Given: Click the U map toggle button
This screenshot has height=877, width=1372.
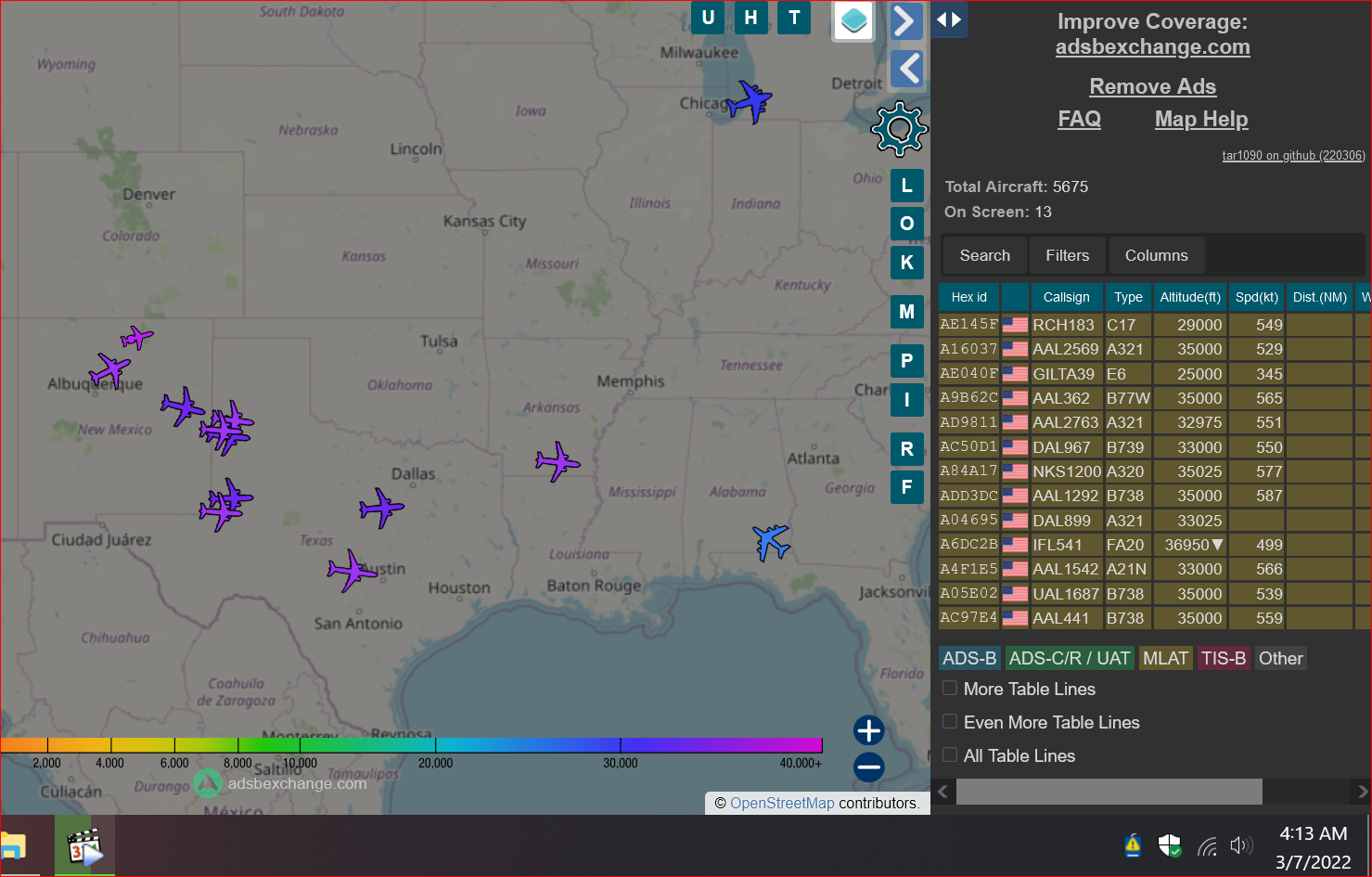Looking at the screenshot, I should 708,18.
